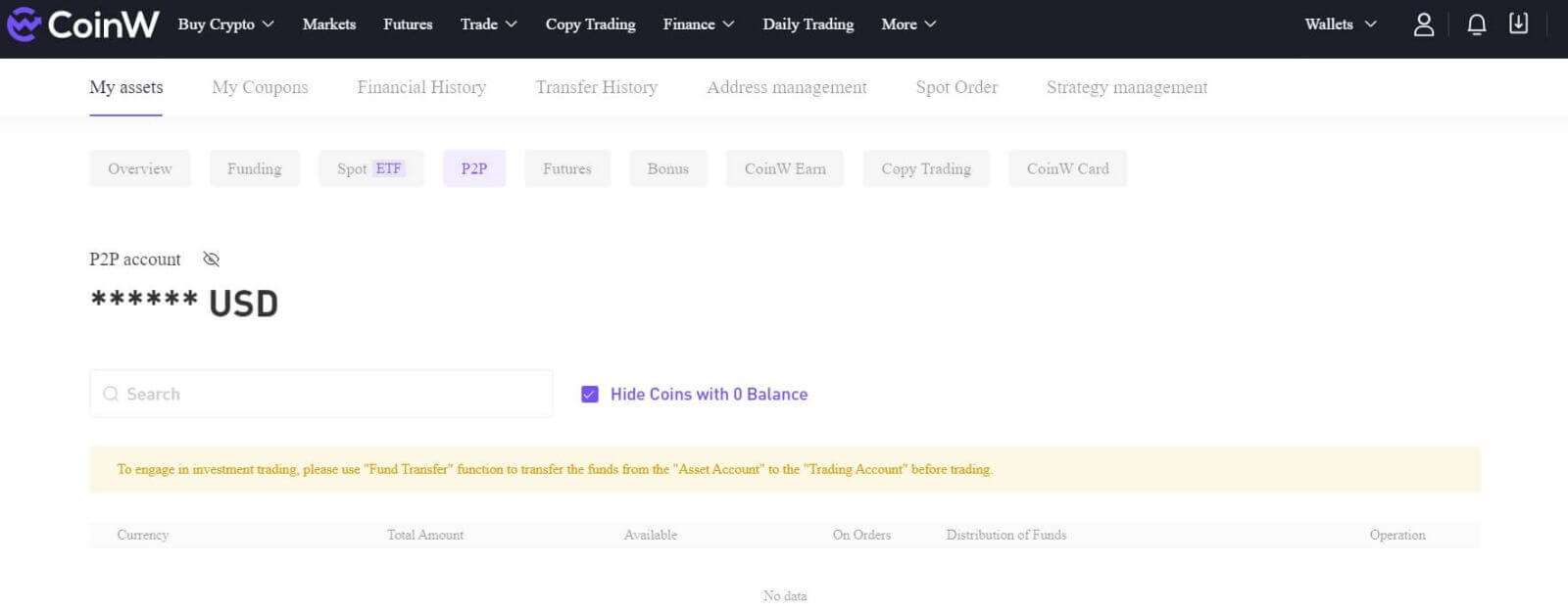Select the Bonus account button
Image resolution: width=1568 pixels, height=612 pixels.
[668, 168]
